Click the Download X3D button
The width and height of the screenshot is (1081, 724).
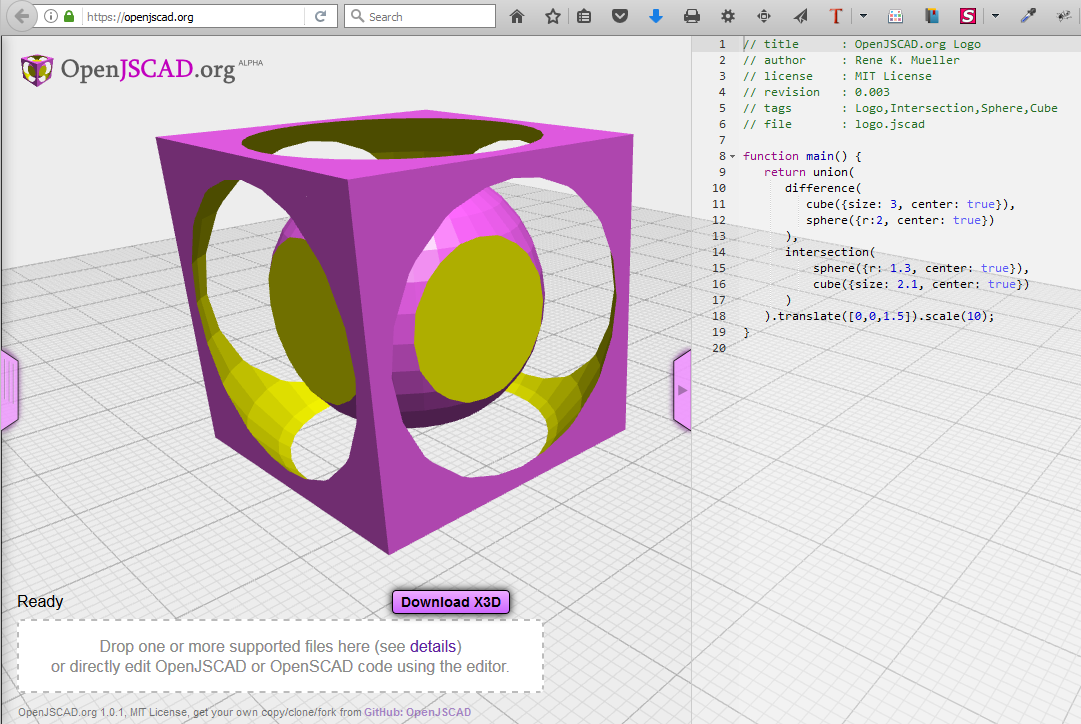tap(452, 602)
